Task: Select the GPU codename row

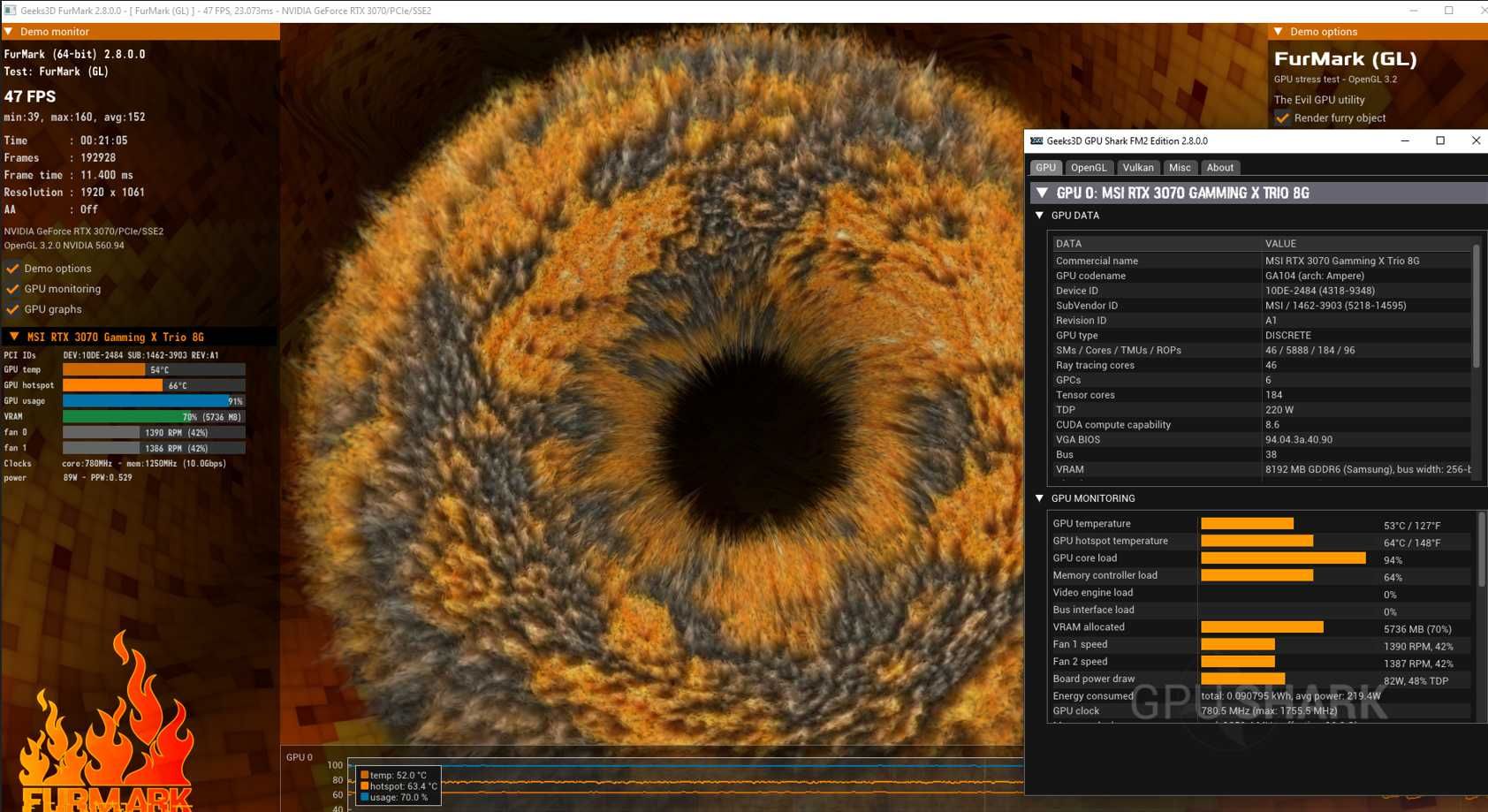Action: [x=1261, y=276]
